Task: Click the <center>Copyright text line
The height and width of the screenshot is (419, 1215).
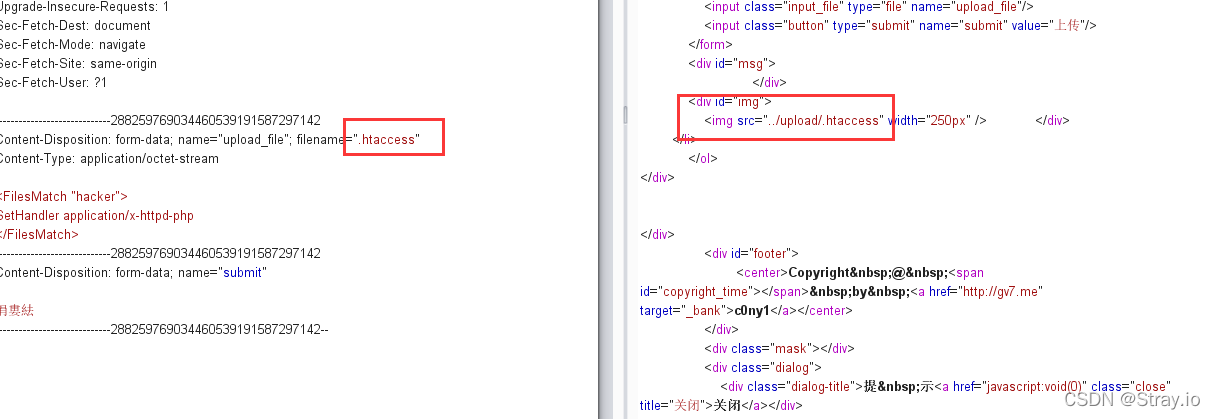Action: point(860,273)
